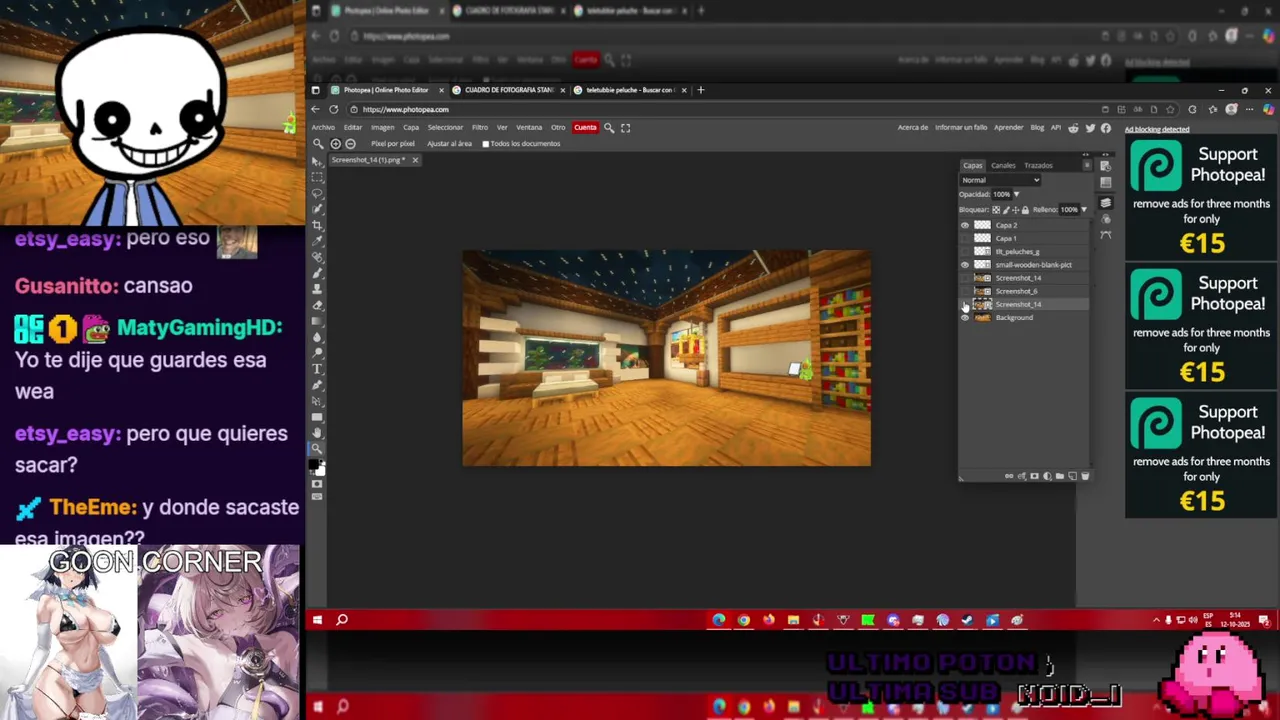Delete layer with trash icon

tap(1085, 476)
